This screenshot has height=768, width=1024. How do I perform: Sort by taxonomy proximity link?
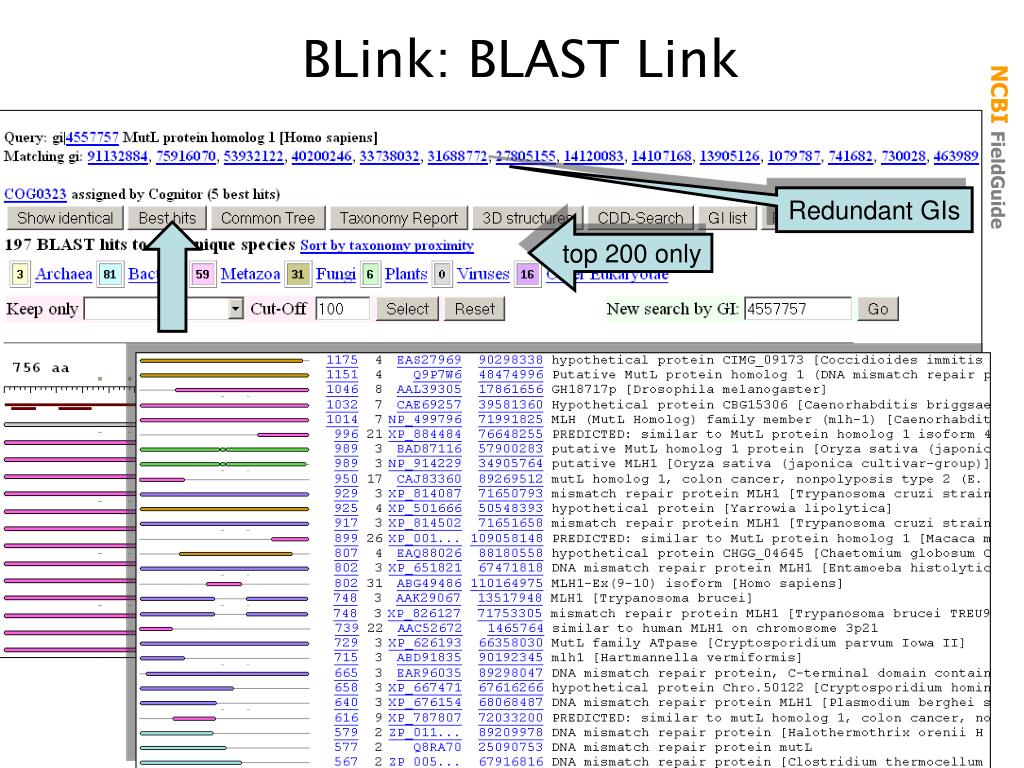pyautogui.click(x=387, y=246)
